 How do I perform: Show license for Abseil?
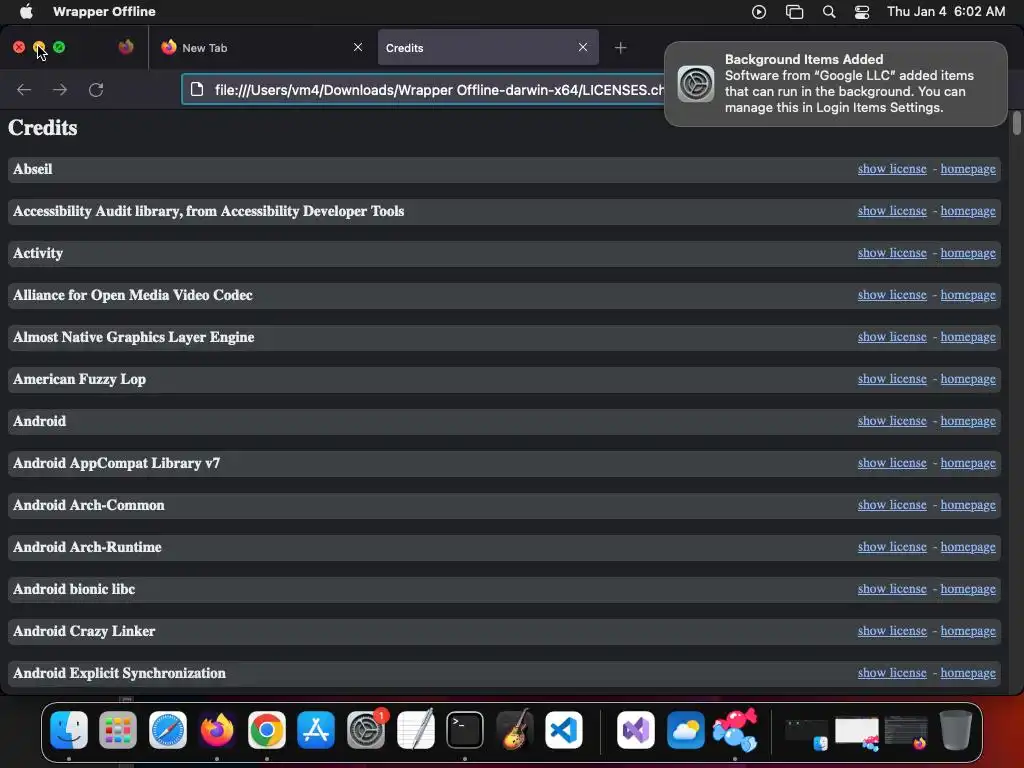(x=892, y=168)
